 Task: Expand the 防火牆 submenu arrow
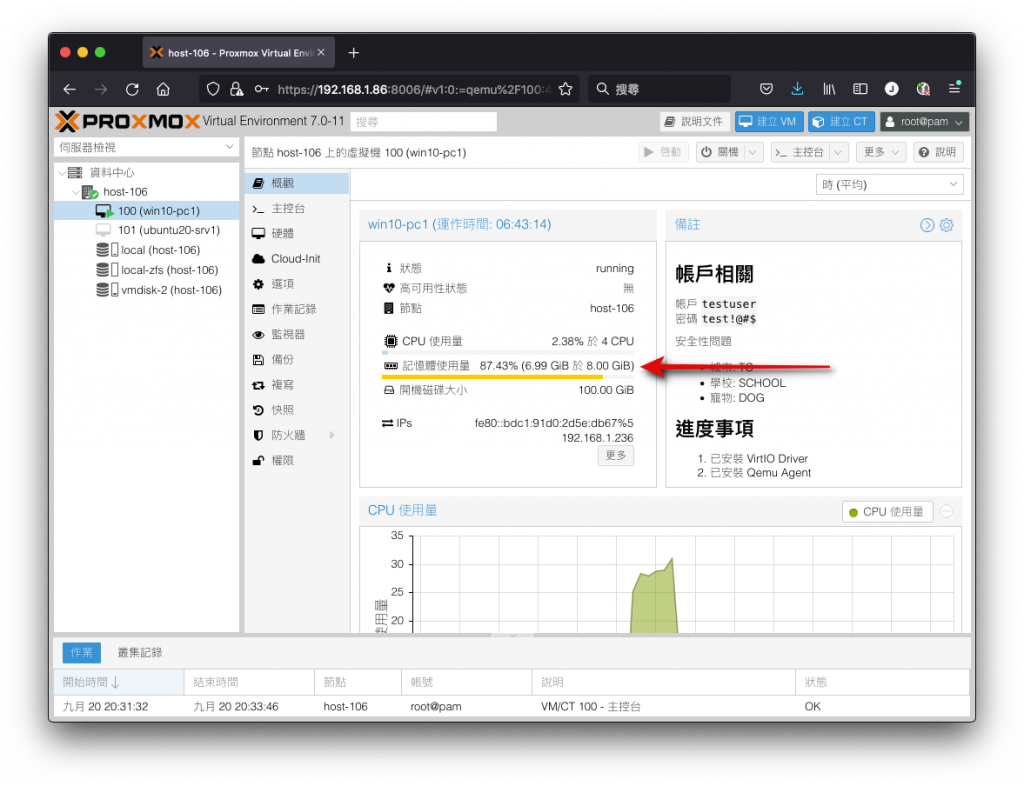point(332,435)
